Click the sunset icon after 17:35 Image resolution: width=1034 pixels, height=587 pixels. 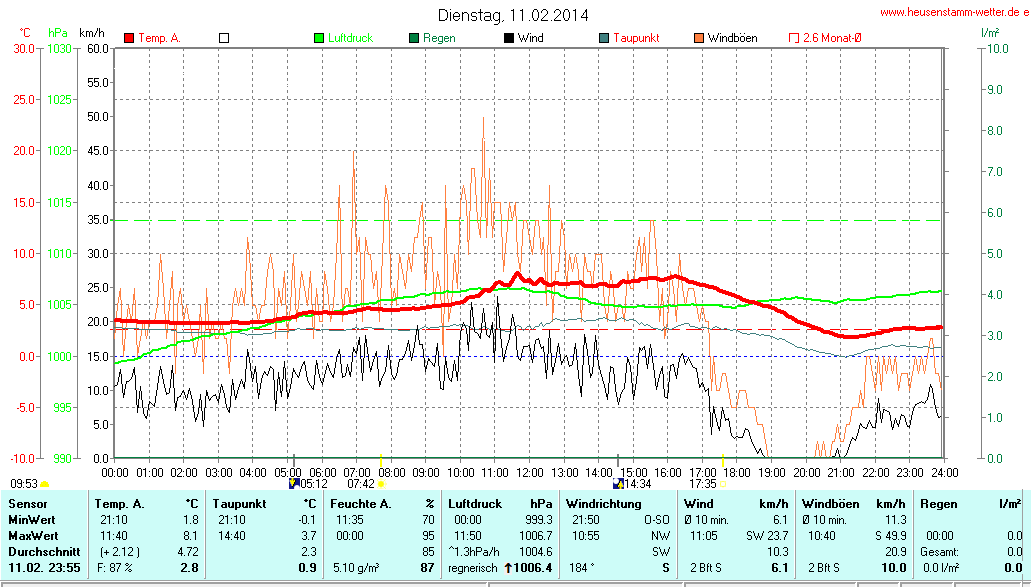click(x=723, y=484)
